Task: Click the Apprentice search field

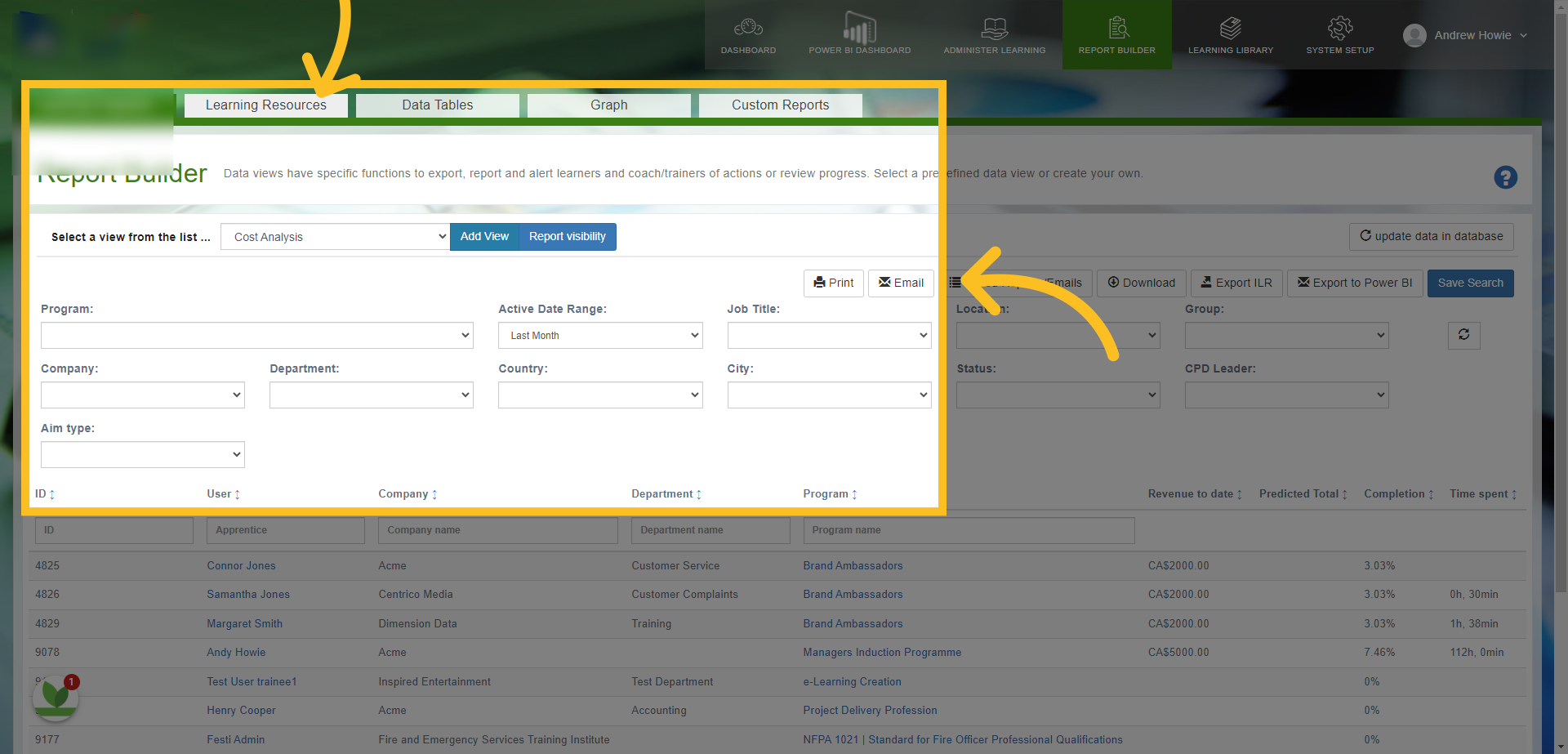Action: click(285, 530)
